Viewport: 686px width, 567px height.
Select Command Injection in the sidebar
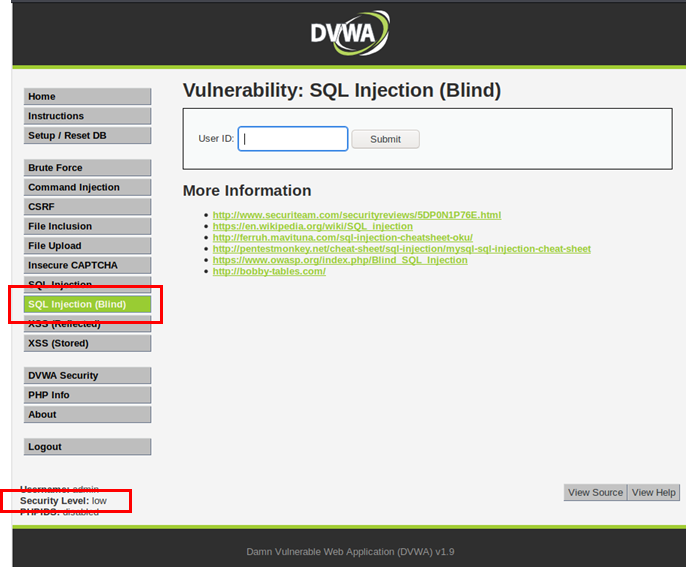click(88, 187)
